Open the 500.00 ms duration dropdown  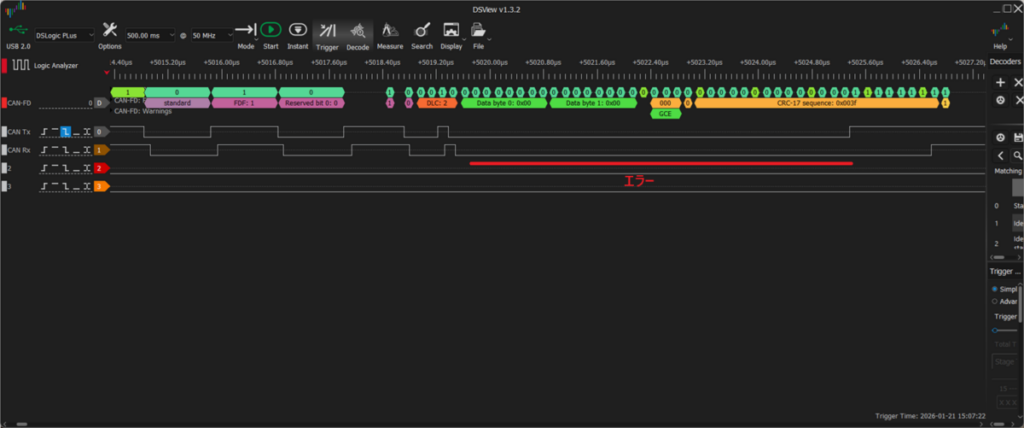[x=148, y=34]
